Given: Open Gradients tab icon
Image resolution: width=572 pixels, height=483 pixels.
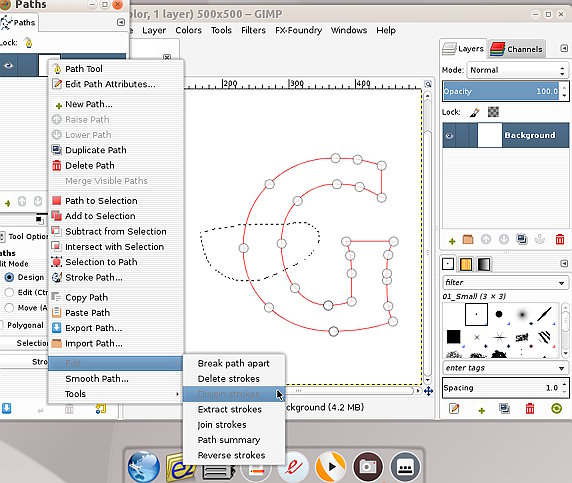Looking at the screenshot, I should (x=484, y=264).
